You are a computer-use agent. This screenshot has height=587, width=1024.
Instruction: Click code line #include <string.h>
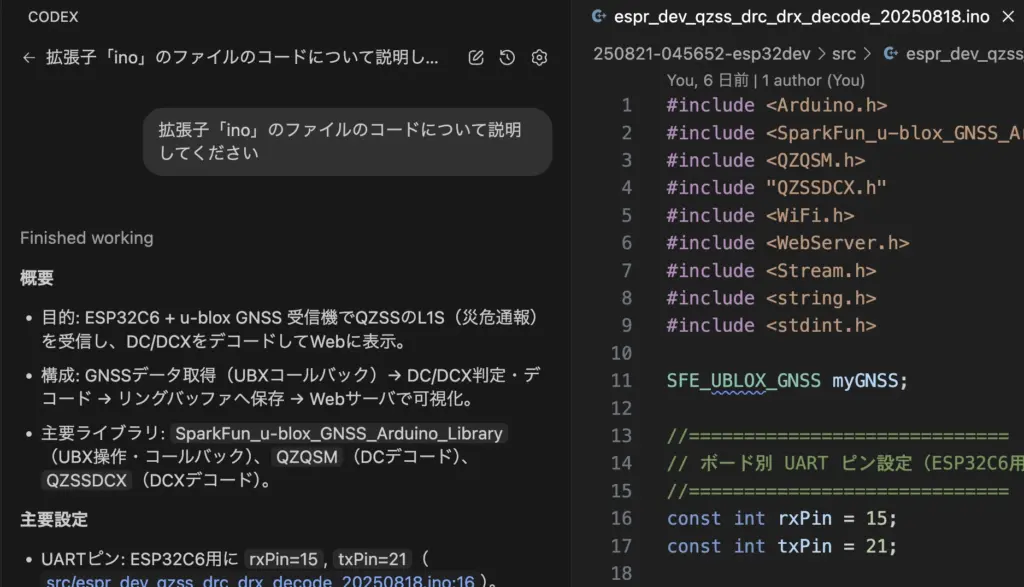pos(771,298)
